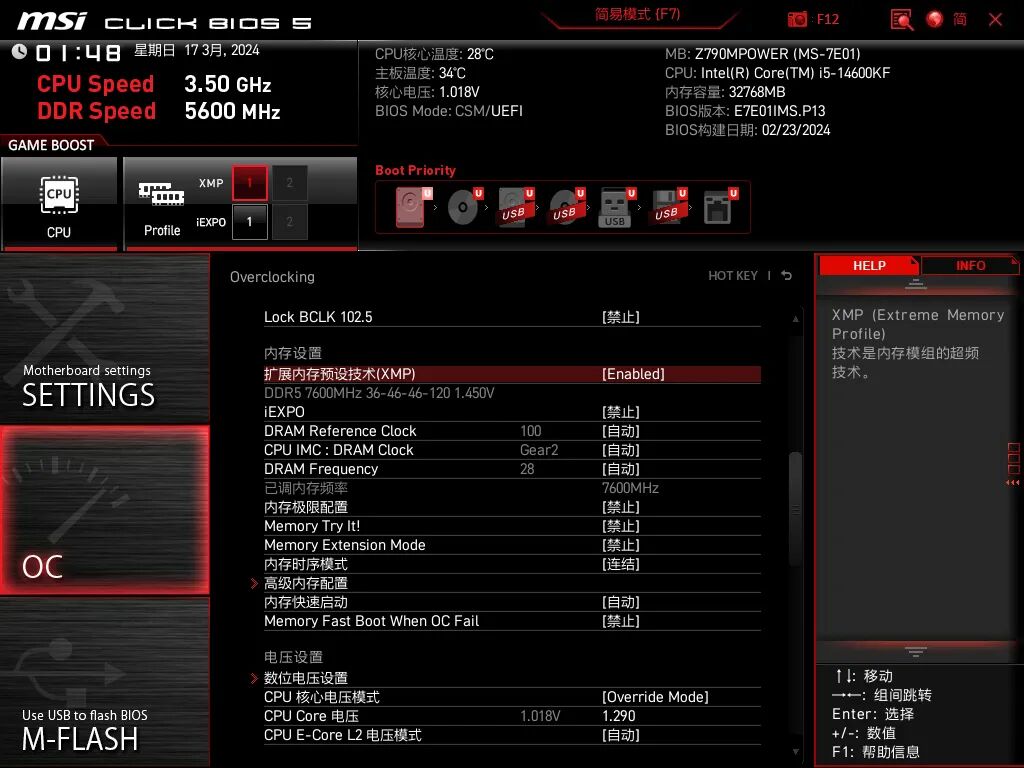The width and height of the screenshot is (1024, 768).
Task: Select the 内存极限配置 row
Action: tap(512, 507)
